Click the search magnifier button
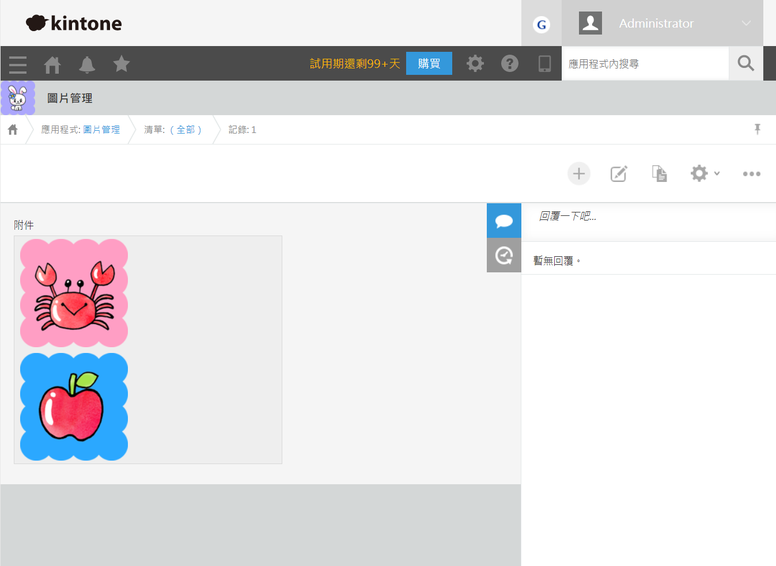Screen dimensions: 776x566 [x=746, y=64]
